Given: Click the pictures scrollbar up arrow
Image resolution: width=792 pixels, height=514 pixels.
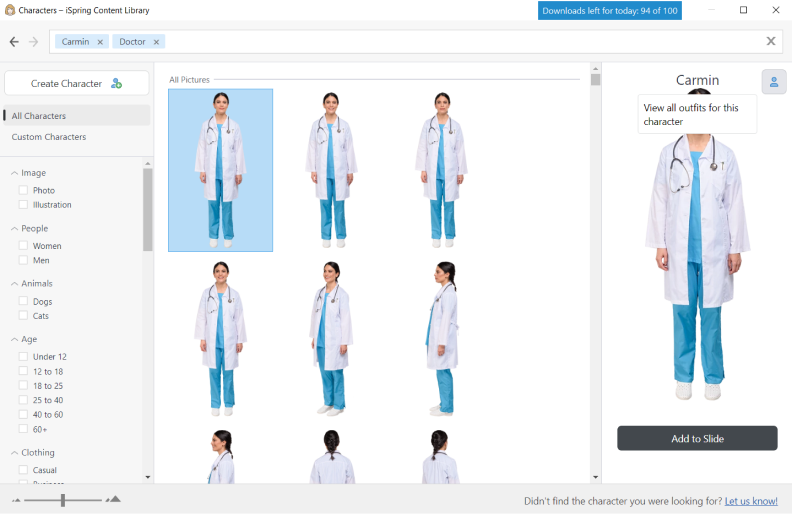Looking at the screenshot, I should (x=596, y=68).
